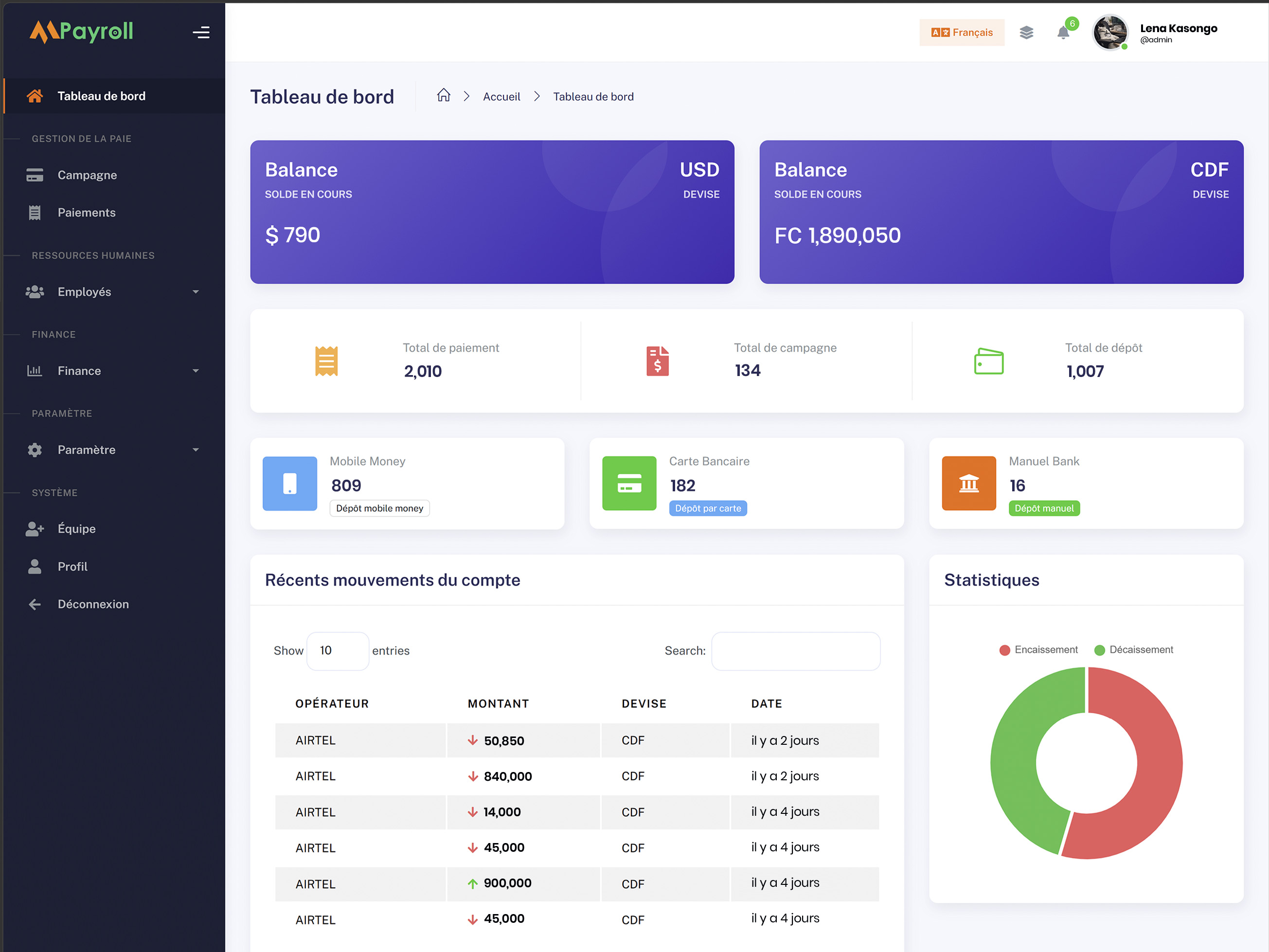Sort table by DATE column header
The image size is (1269, 952).
[767, 703]
